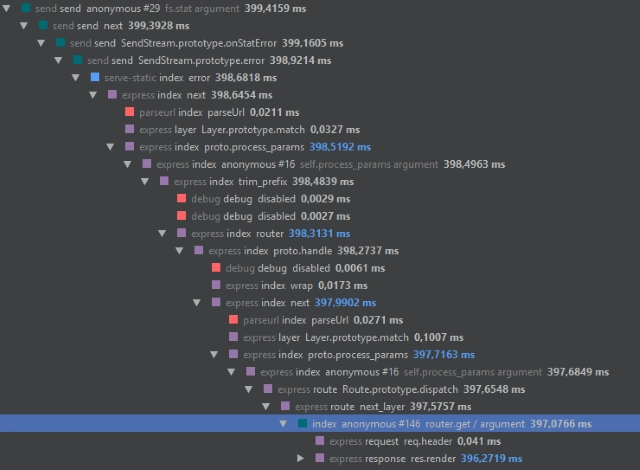Image resolution: width=640 pixels, height=470 pixels.
Task: Click purple icon beside express index wrap
Action: [216, 285]
